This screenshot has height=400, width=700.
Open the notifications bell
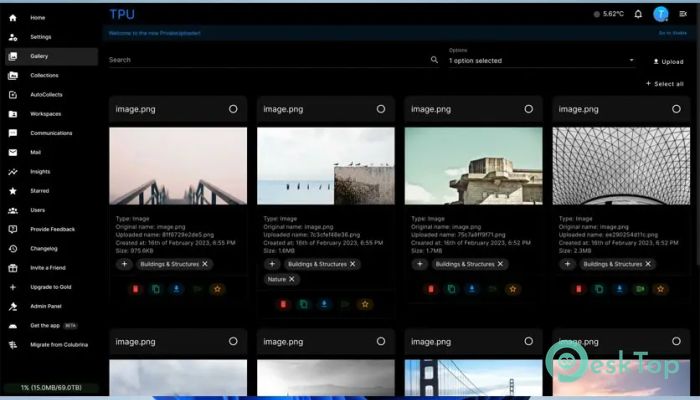pos(638,14)
